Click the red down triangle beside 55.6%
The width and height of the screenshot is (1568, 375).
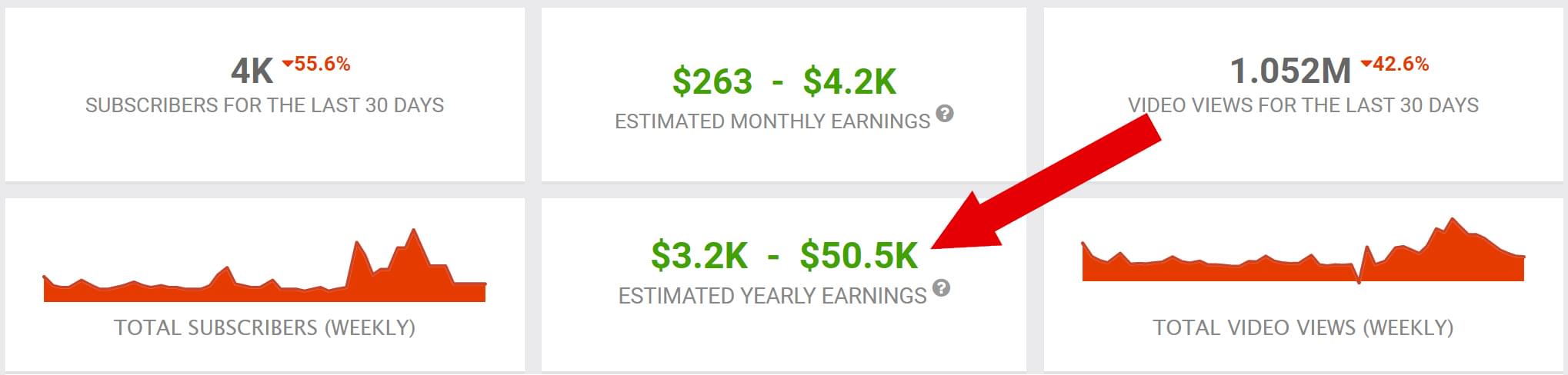point(287,63)
